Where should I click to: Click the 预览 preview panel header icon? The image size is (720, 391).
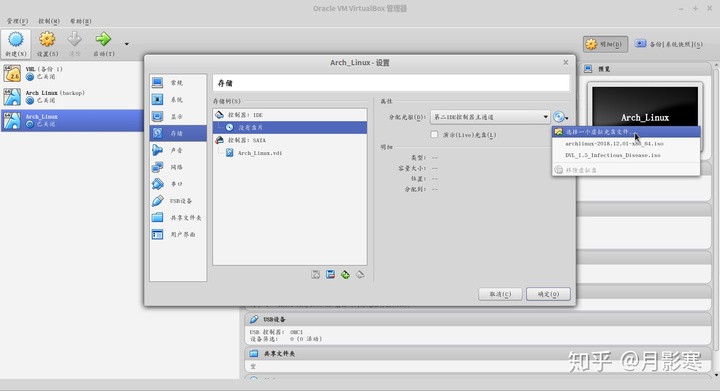pos(588,69)
